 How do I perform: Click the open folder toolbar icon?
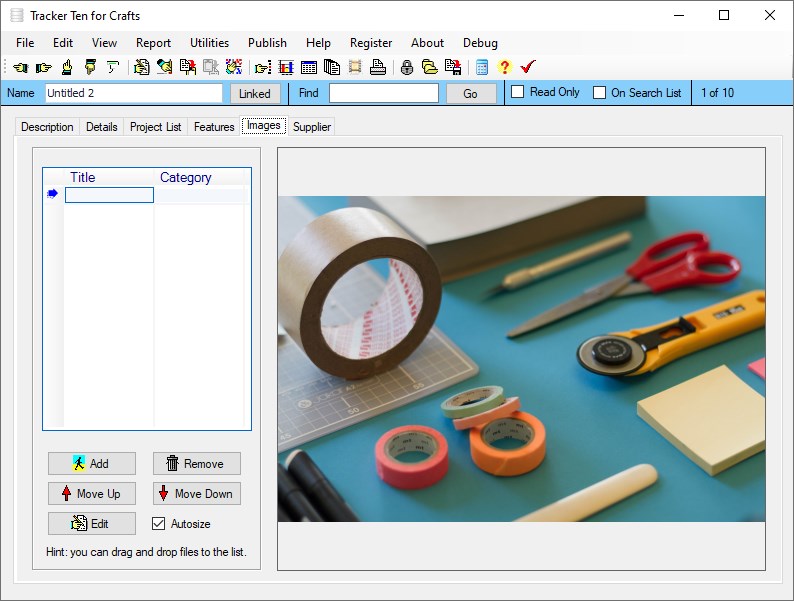(x=429, y=67)
